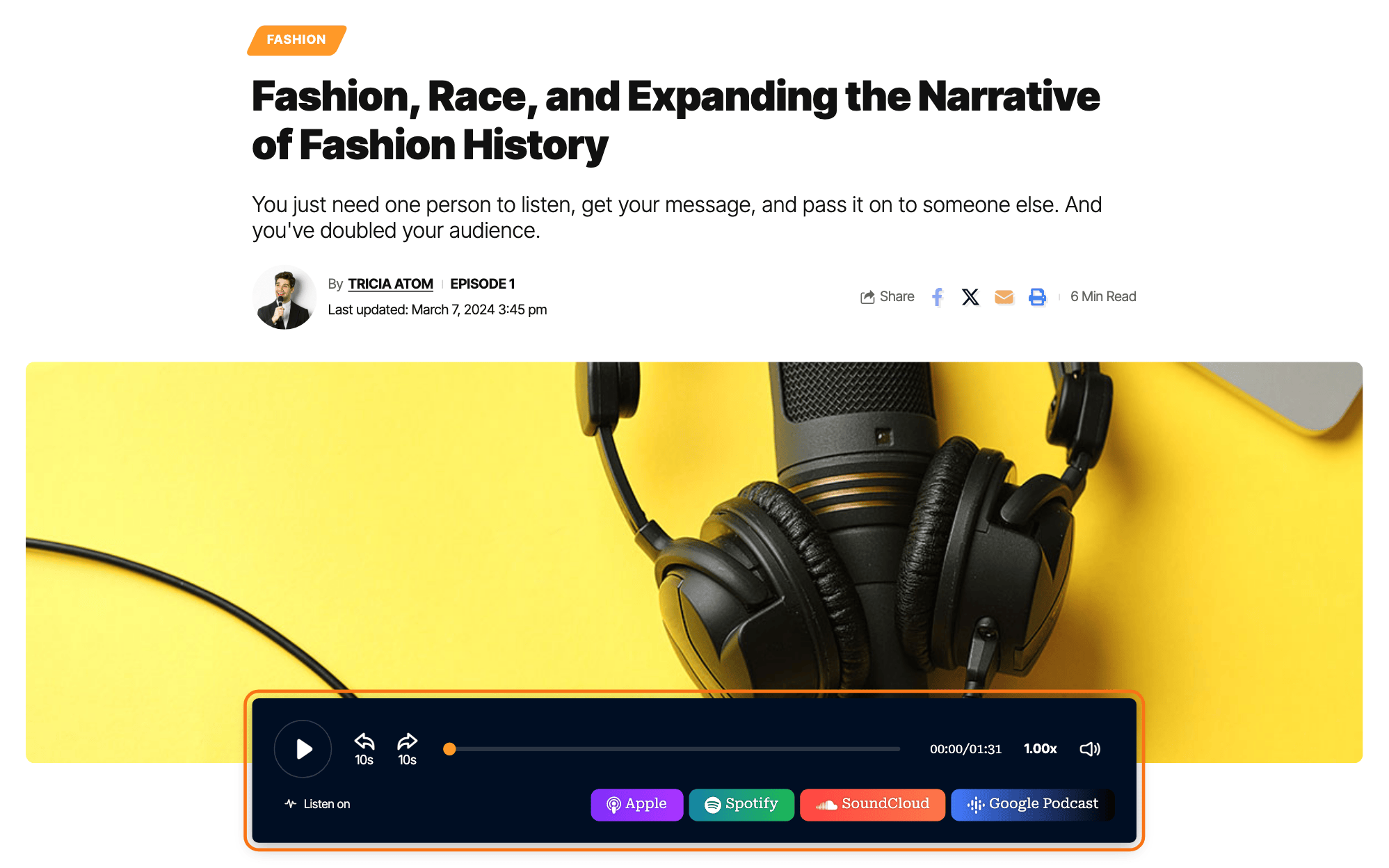Image resolution: width=1389 pixels, height=868 pixels.
Task: Mute the audio volume icon
Action: (x=1089, y=748)
